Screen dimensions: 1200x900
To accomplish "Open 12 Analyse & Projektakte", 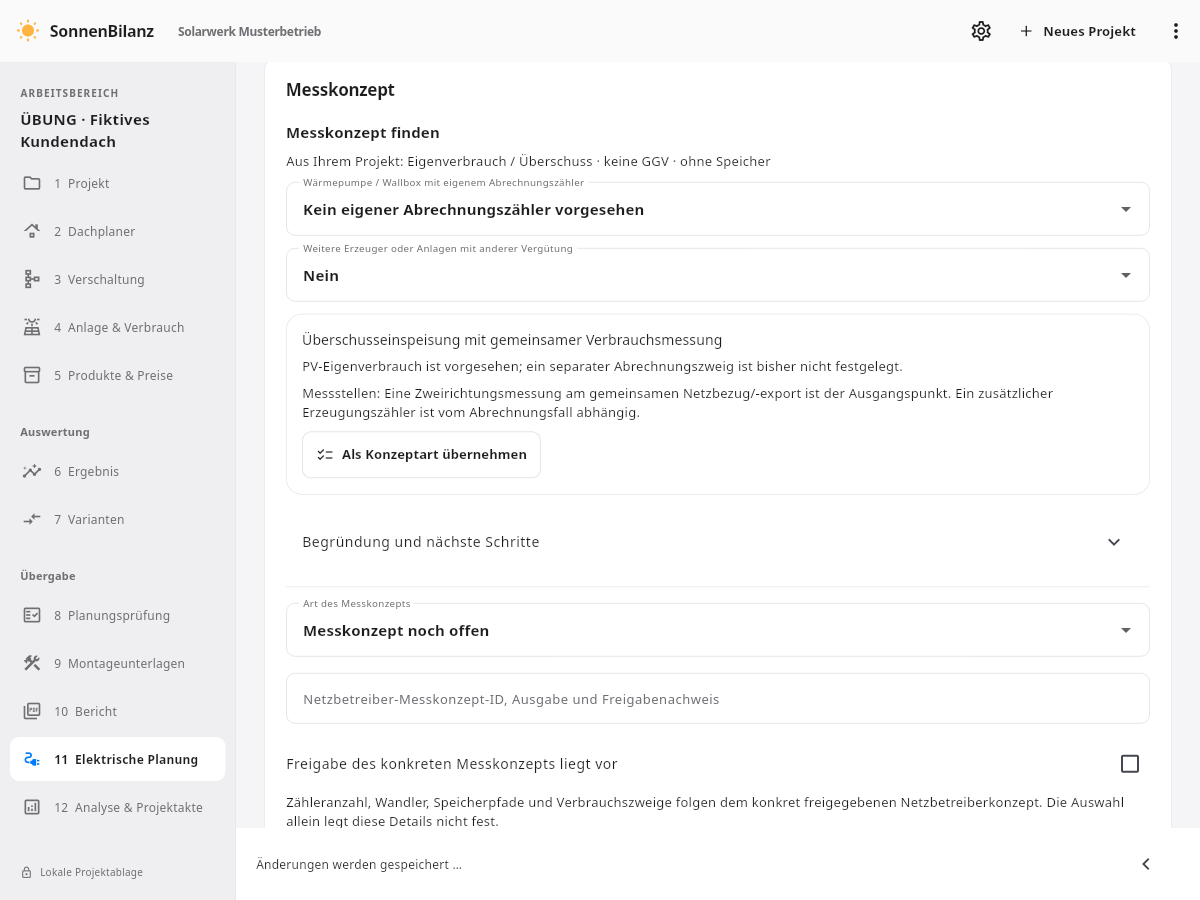I will pyautogui.click(x=118, y=807).
